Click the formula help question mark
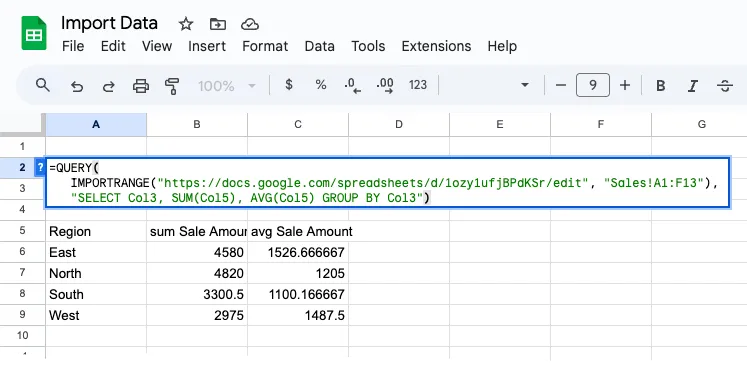Image resolution: width=747 pixels, height=387 pixels. point(40,167)
